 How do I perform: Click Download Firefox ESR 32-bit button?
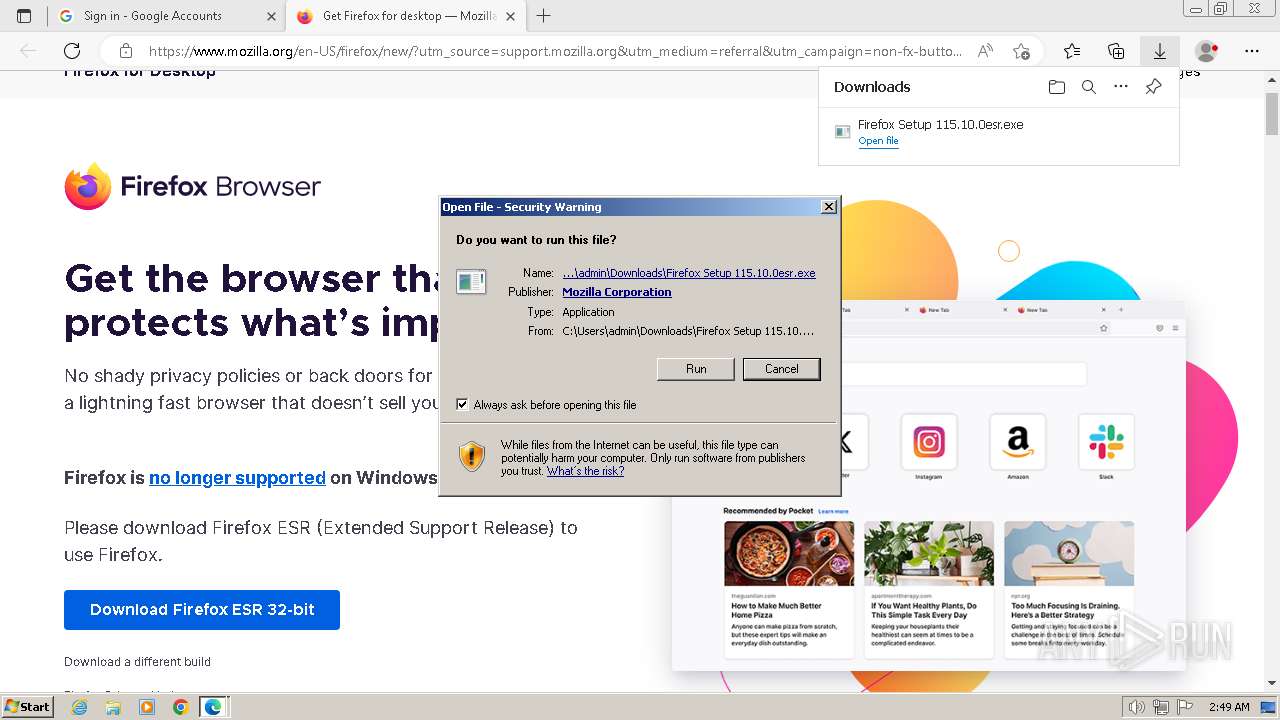click(x=202, y=610)
